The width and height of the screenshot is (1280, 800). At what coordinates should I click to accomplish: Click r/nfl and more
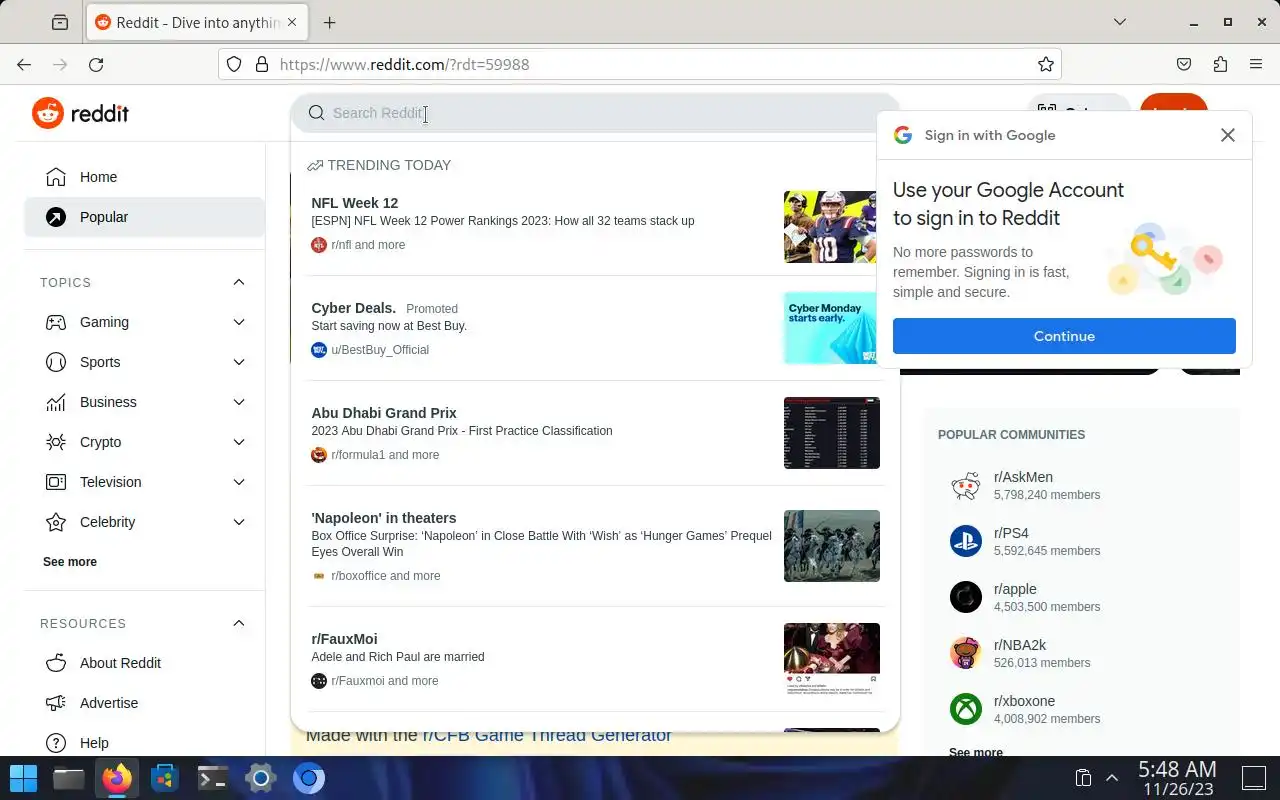(368, 245)
